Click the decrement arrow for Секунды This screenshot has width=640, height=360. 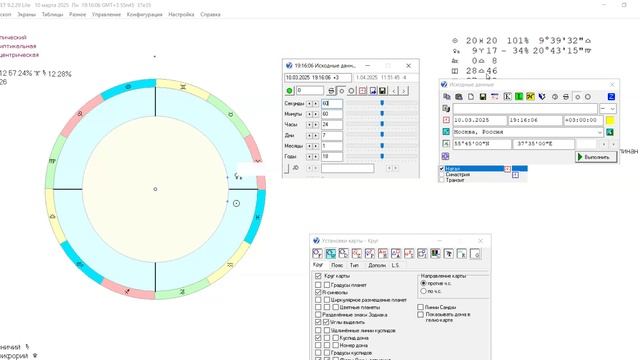pyautogui.click(x=309, y=104)
